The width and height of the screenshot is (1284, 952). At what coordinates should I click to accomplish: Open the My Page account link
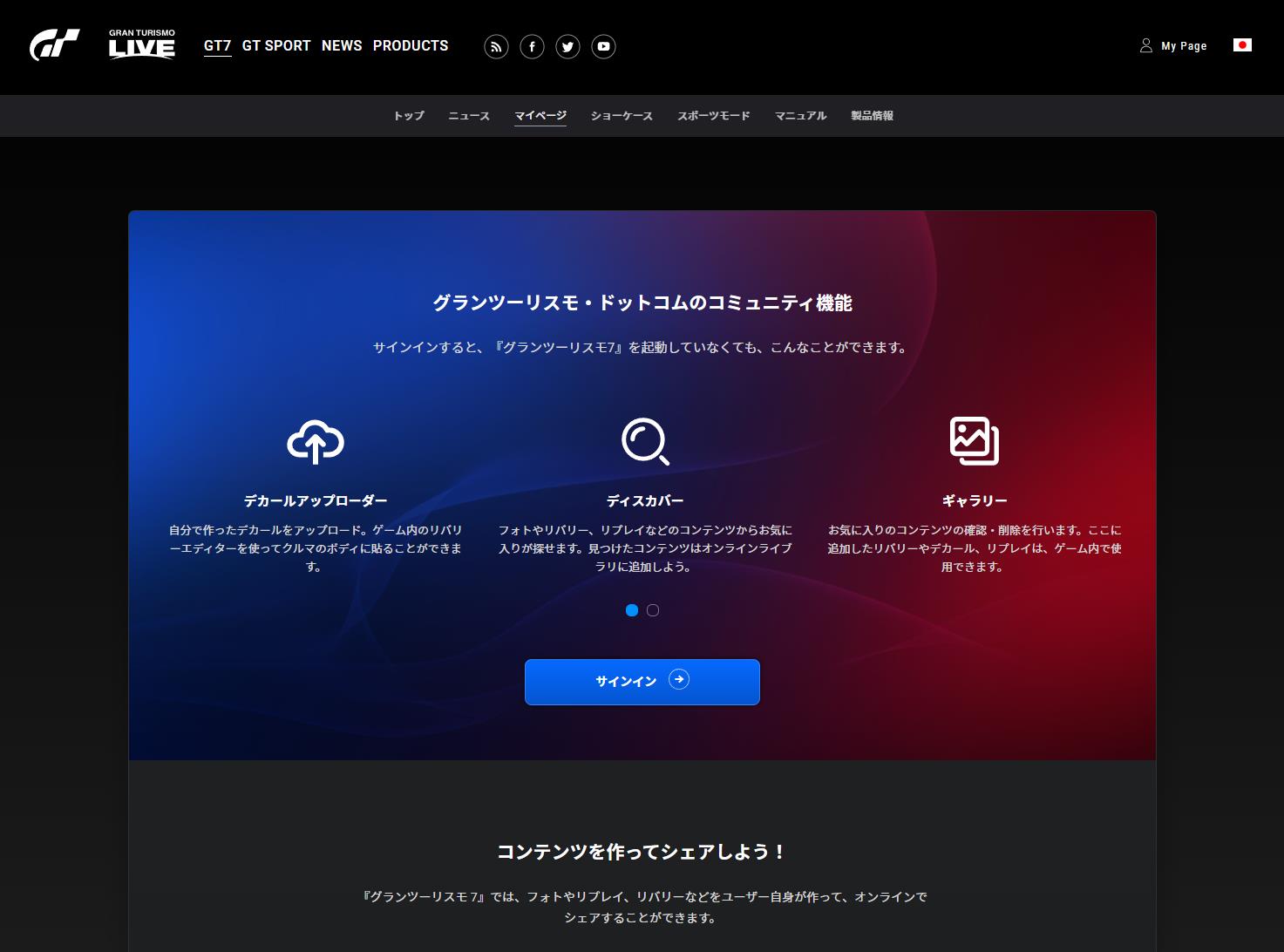tap(1173, 45)
